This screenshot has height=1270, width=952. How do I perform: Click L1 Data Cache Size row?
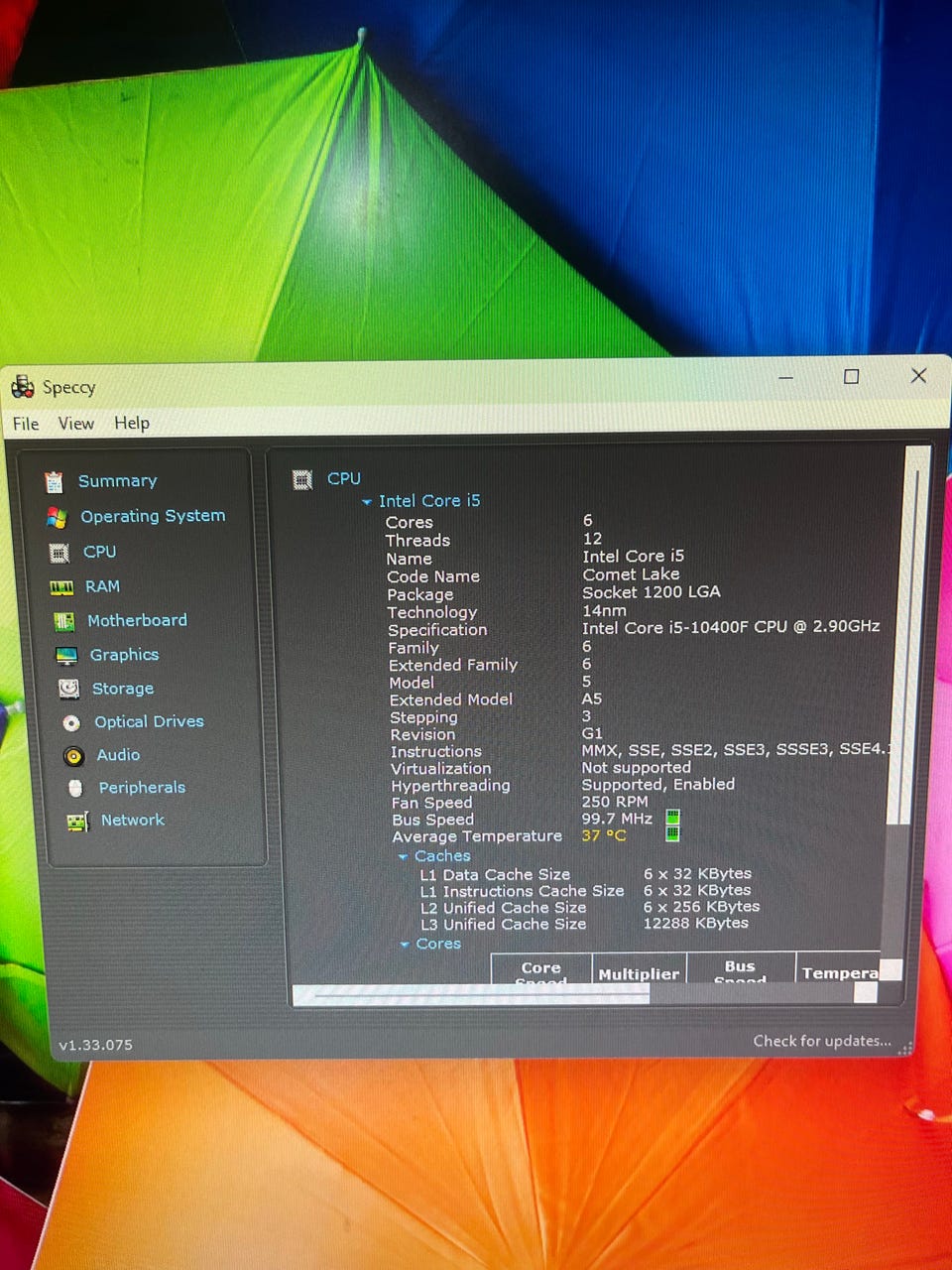pyautogui.click(x=585, y=874)
